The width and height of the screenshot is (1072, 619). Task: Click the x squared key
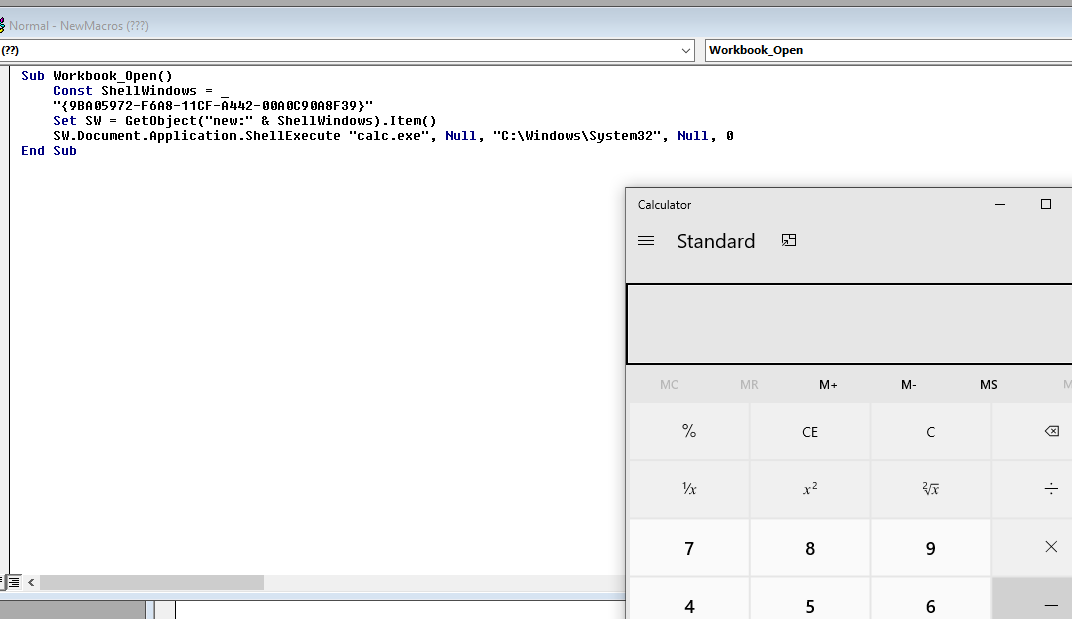(809, 488)
